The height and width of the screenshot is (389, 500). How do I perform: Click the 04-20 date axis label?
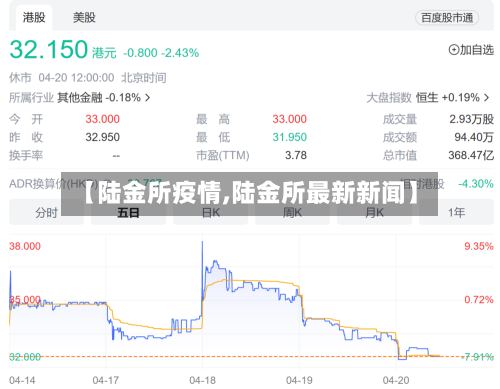(396, 380)
